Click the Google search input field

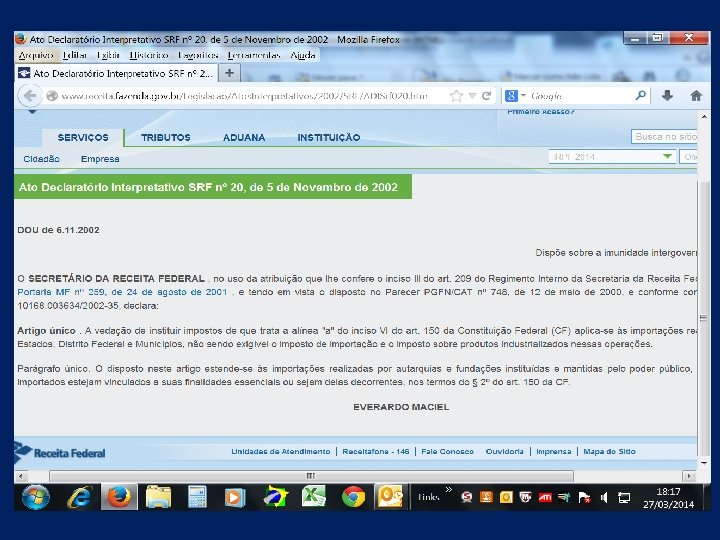pos(581,96)
